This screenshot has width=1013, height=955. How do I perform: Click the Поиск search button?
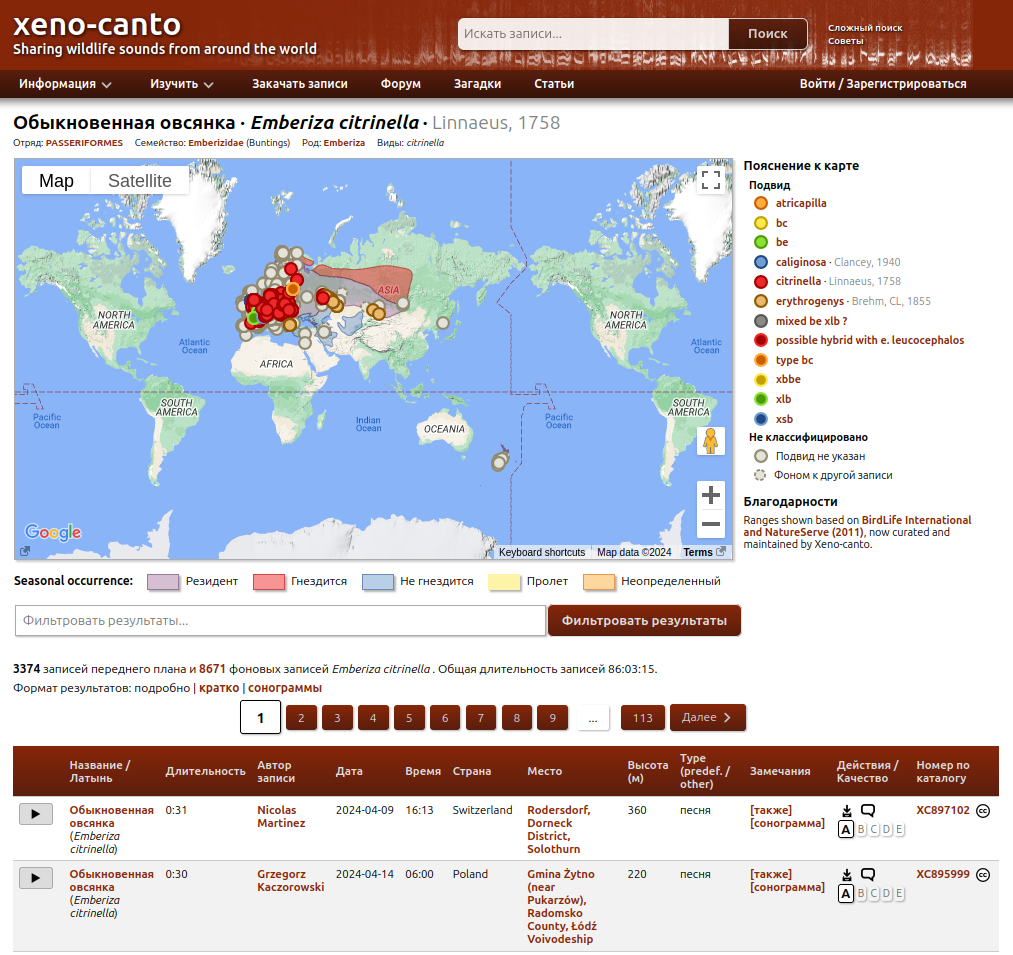(768, 34)
